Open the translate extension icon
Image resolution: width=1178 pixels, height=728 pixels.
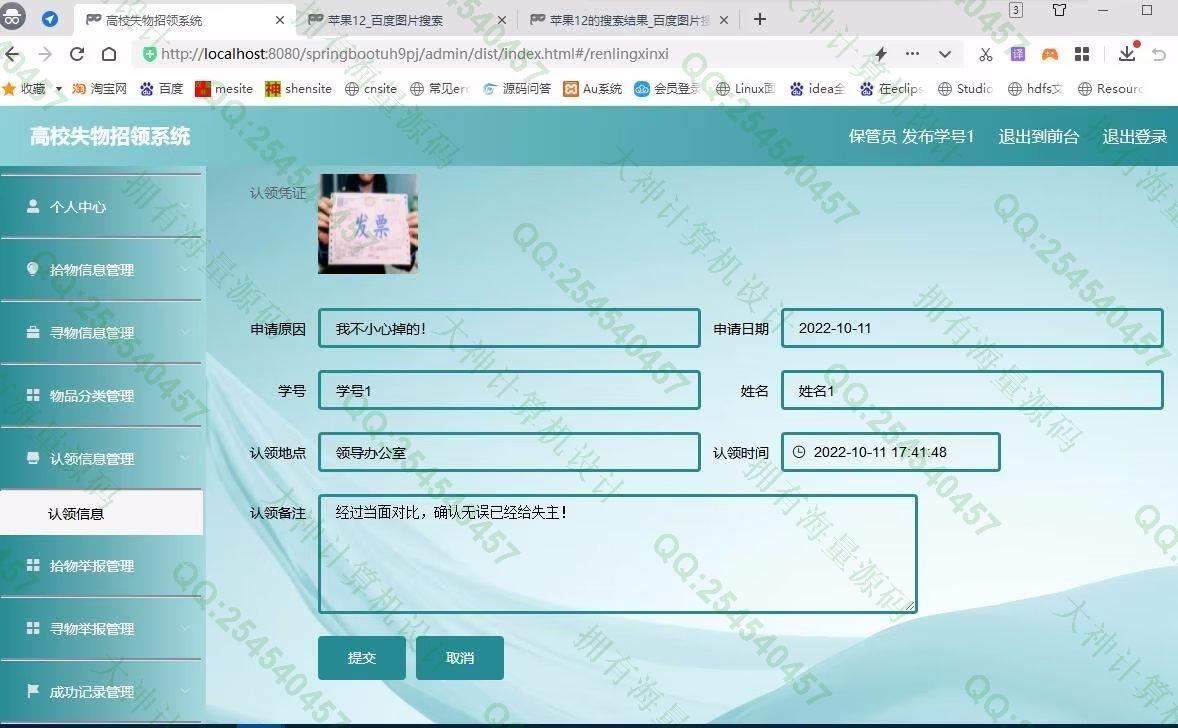pyautogui.click(x=1017, y=54)
